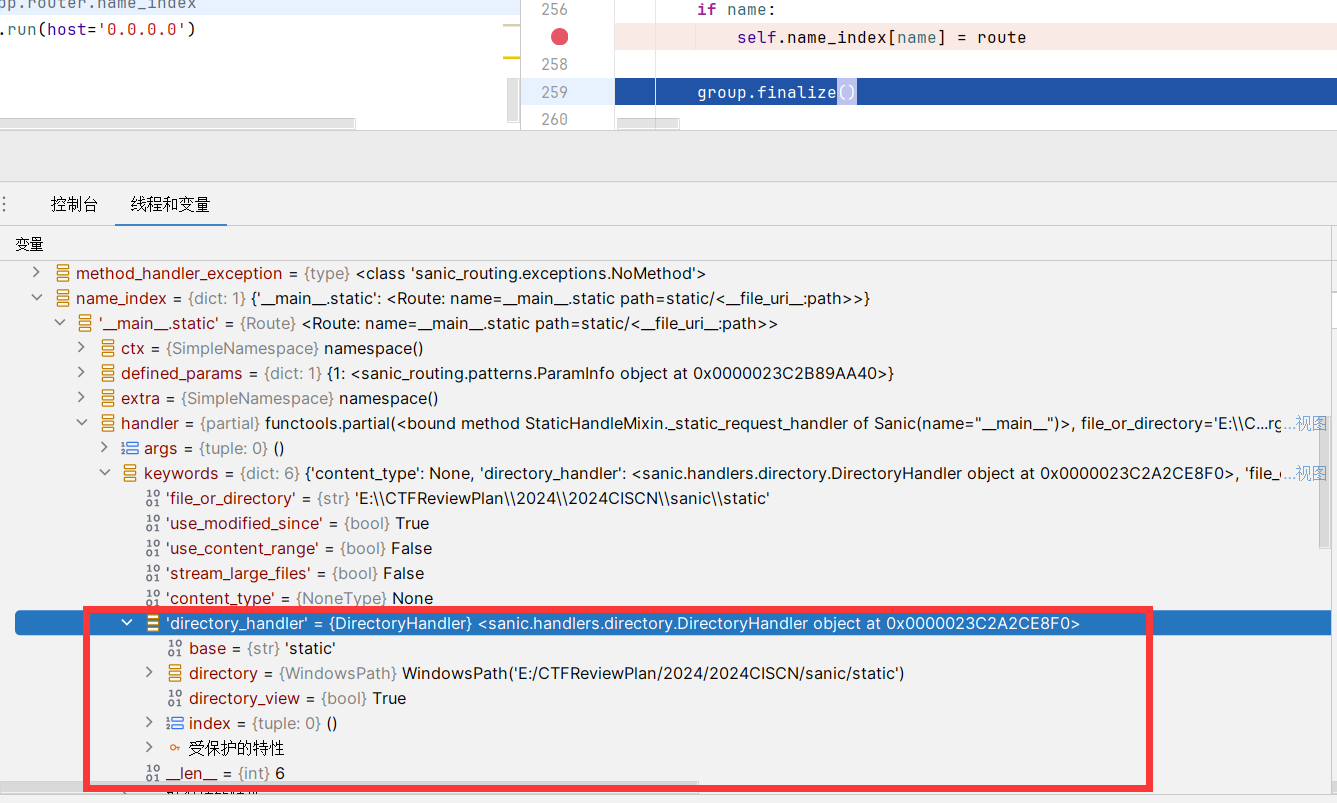Switch to the 线程和变量 tab

pos(170,204)
